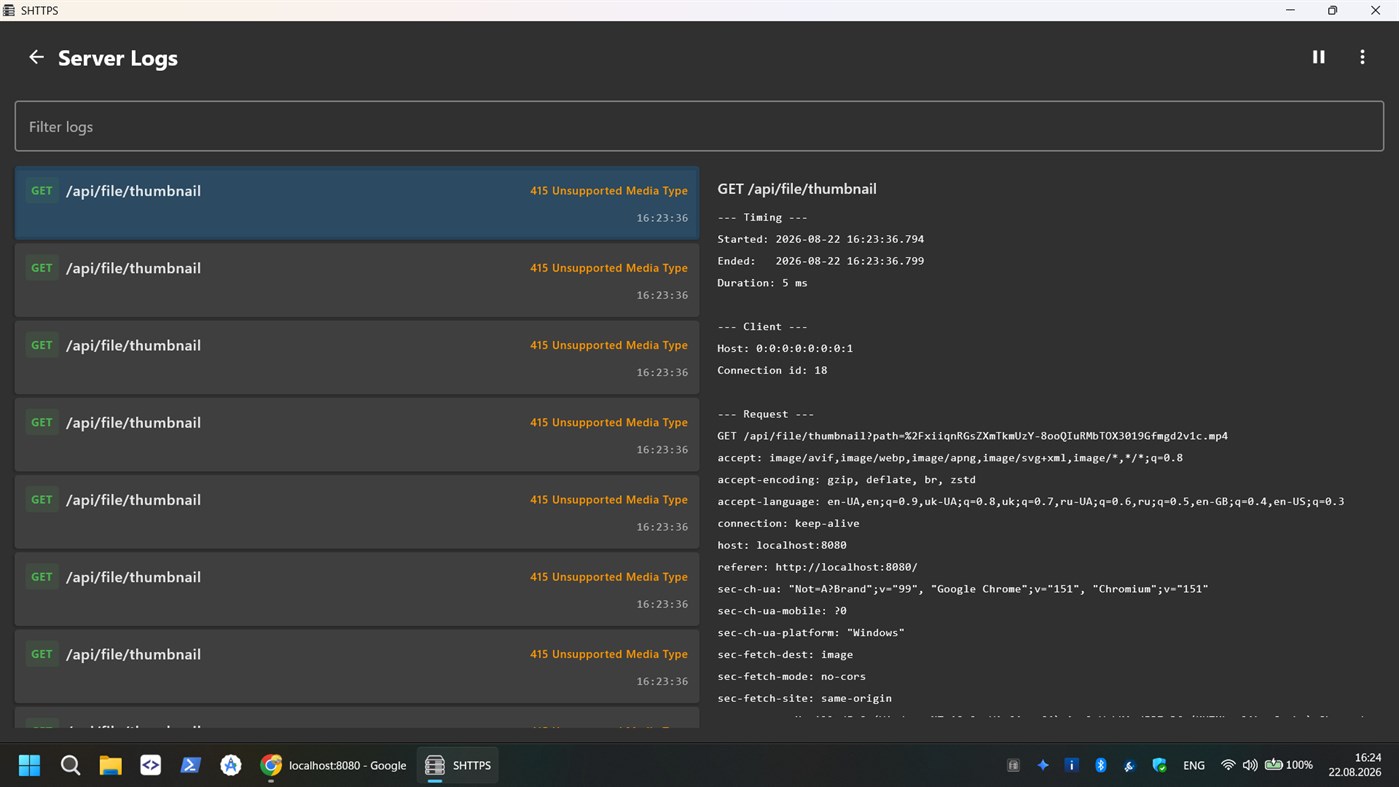Image resolution: width=1399 pixels, height=787 pixels.
Task: Click the "Duration: 5 ms" line
Action: [x=762, y=283]
